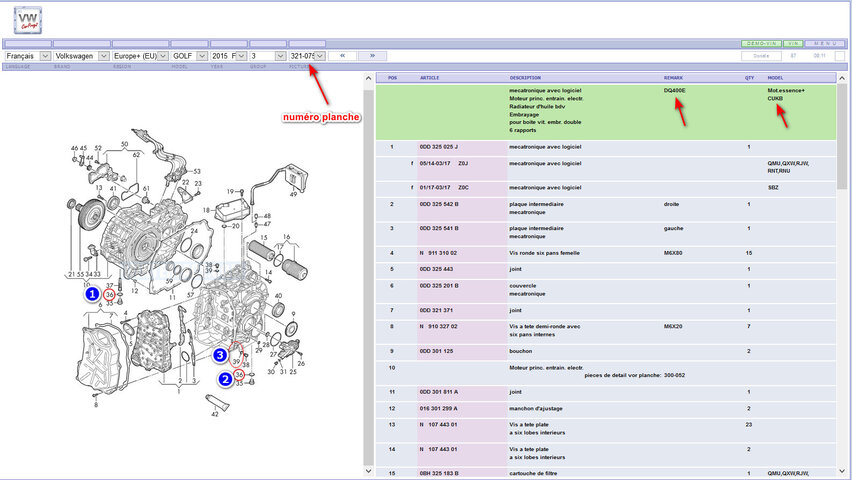This screenshot has height=480, width=852.
Task: Click 'bouchon' description in row 9
Action: click(x=519, y=351)
